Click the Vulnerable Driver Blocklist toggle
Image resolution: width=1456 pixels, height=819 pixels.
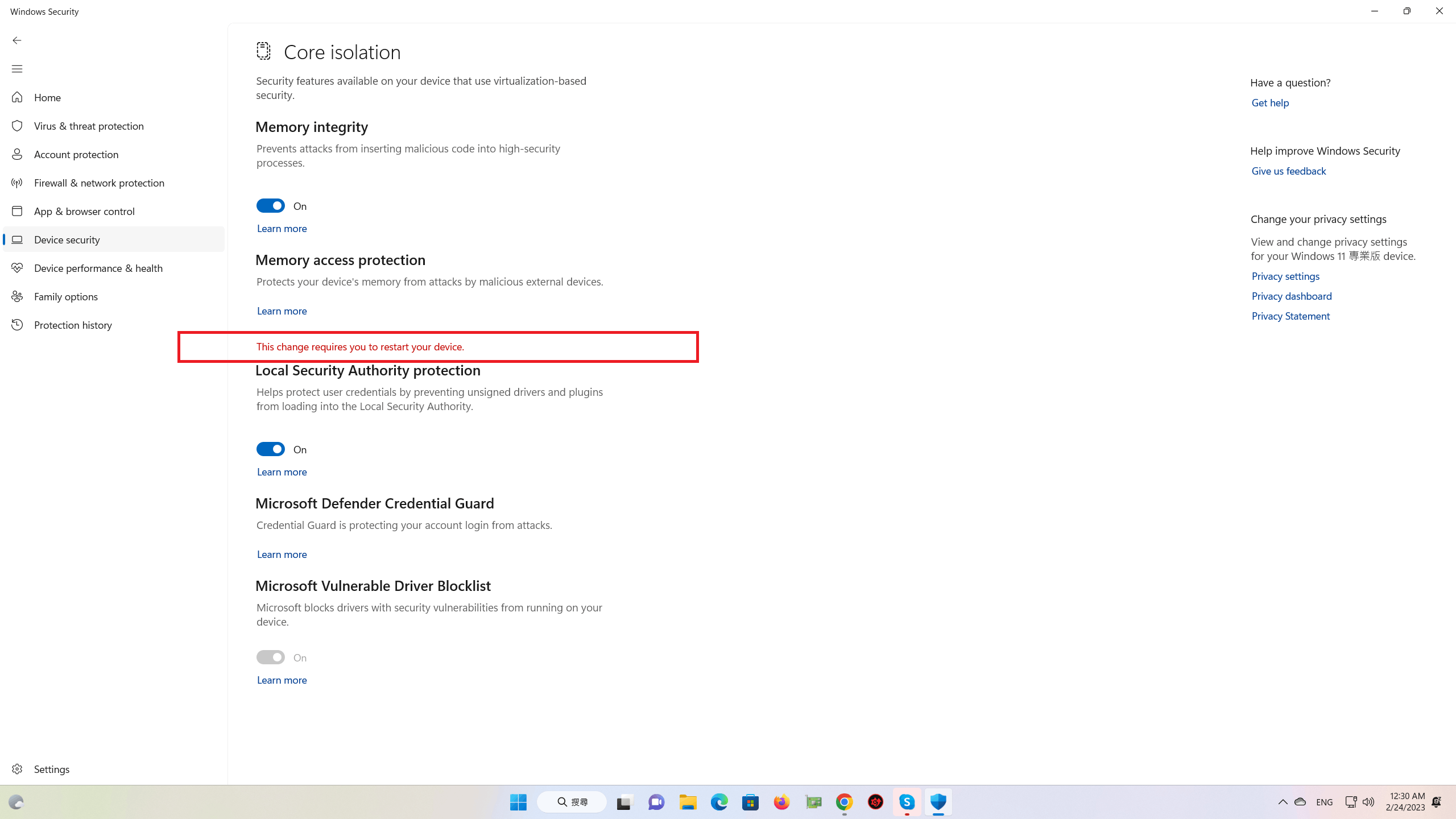point(270,657)
